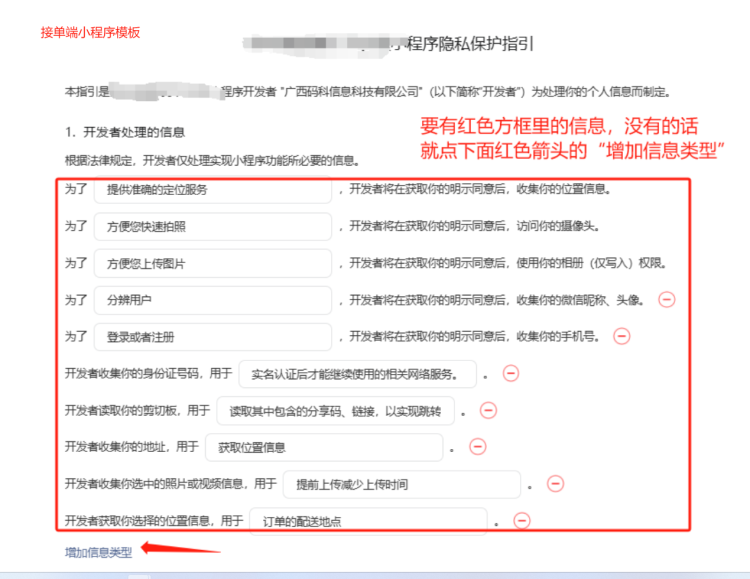The width and height of the screenshot is (750, 579).
Task: Remove the WeChat nickname and avatar row
Action: tap(666, 299)
